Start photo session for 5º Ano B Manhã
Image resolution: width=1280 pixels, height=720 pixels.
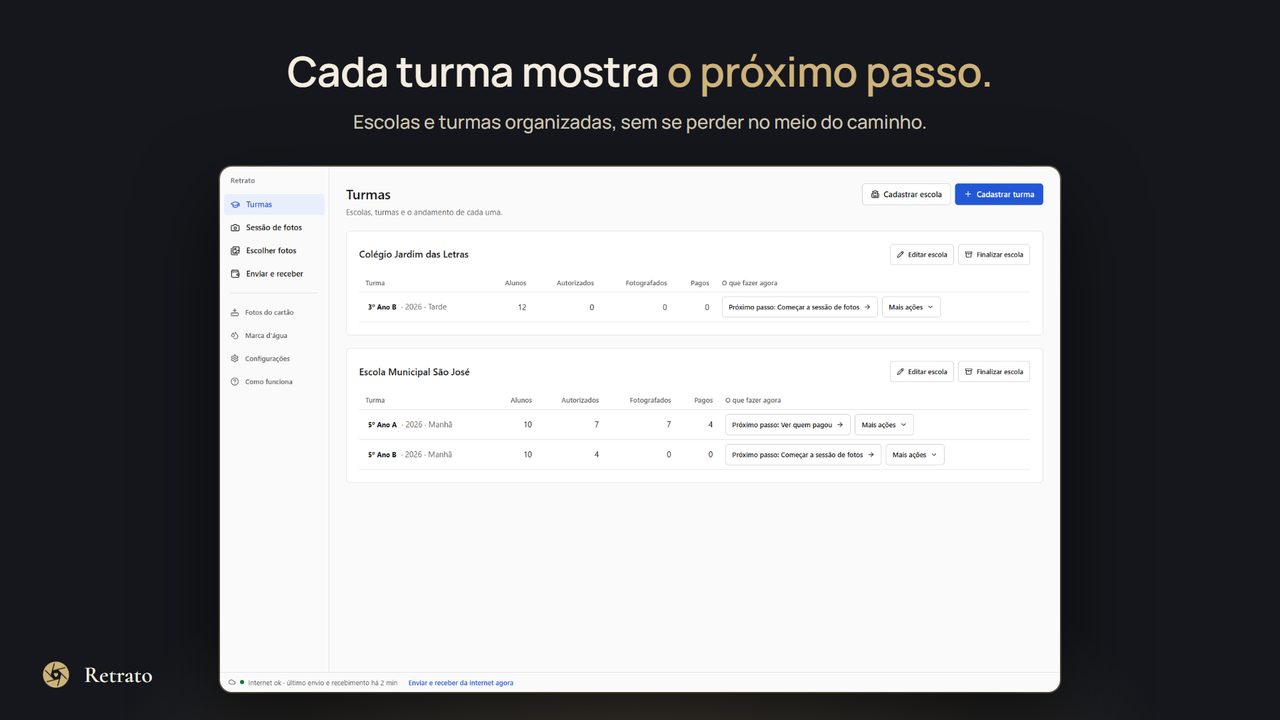803,454
